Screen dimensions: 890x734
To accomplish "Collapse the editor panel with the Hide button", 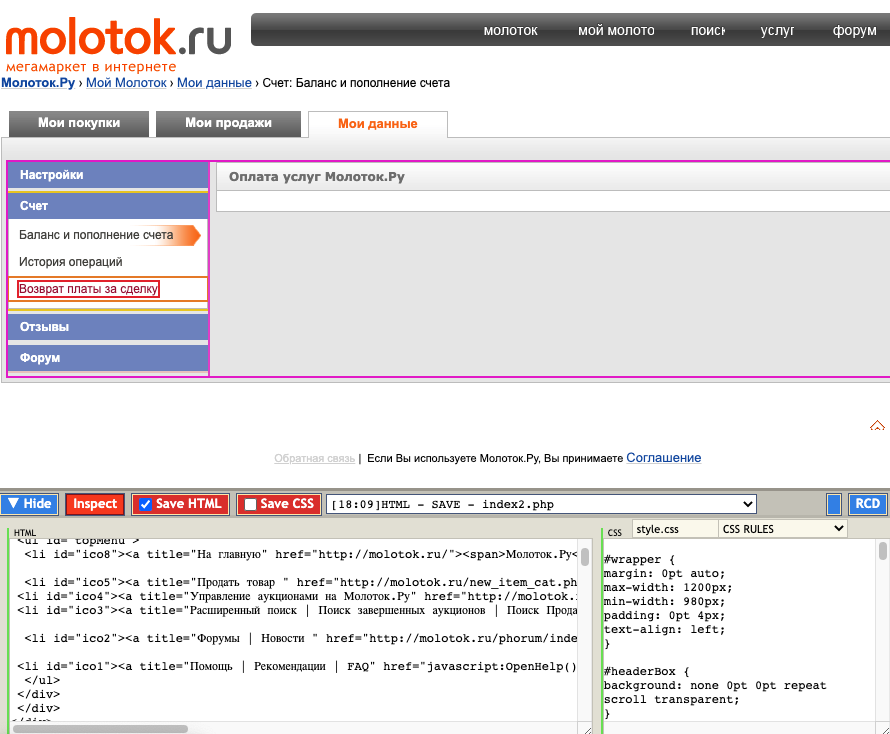I will click(30, 504).
